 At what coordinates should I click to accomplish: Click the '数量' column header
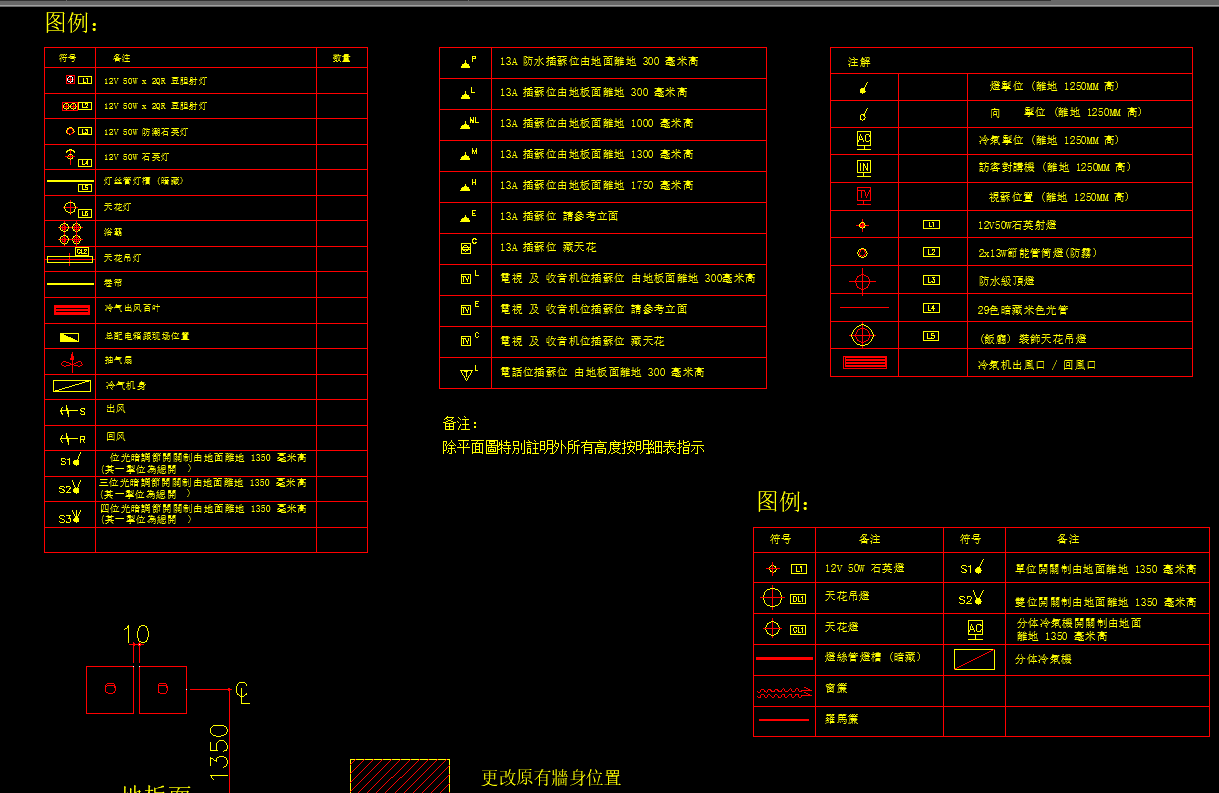click(341, 59)
